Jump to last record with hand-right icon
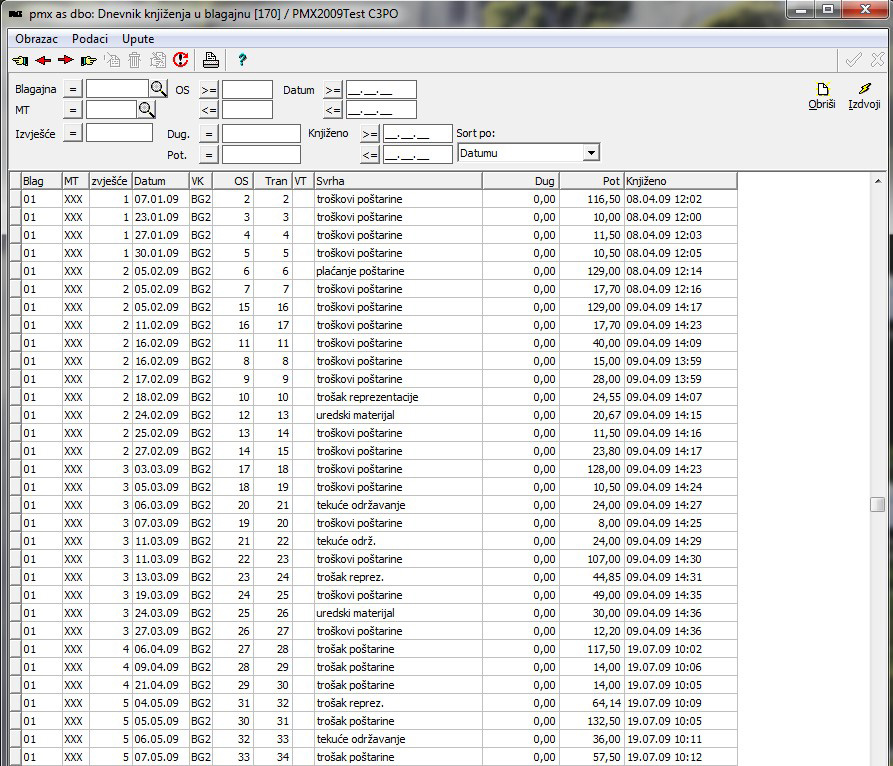Viewport: 893px width, 766px height. click(89, 60)
